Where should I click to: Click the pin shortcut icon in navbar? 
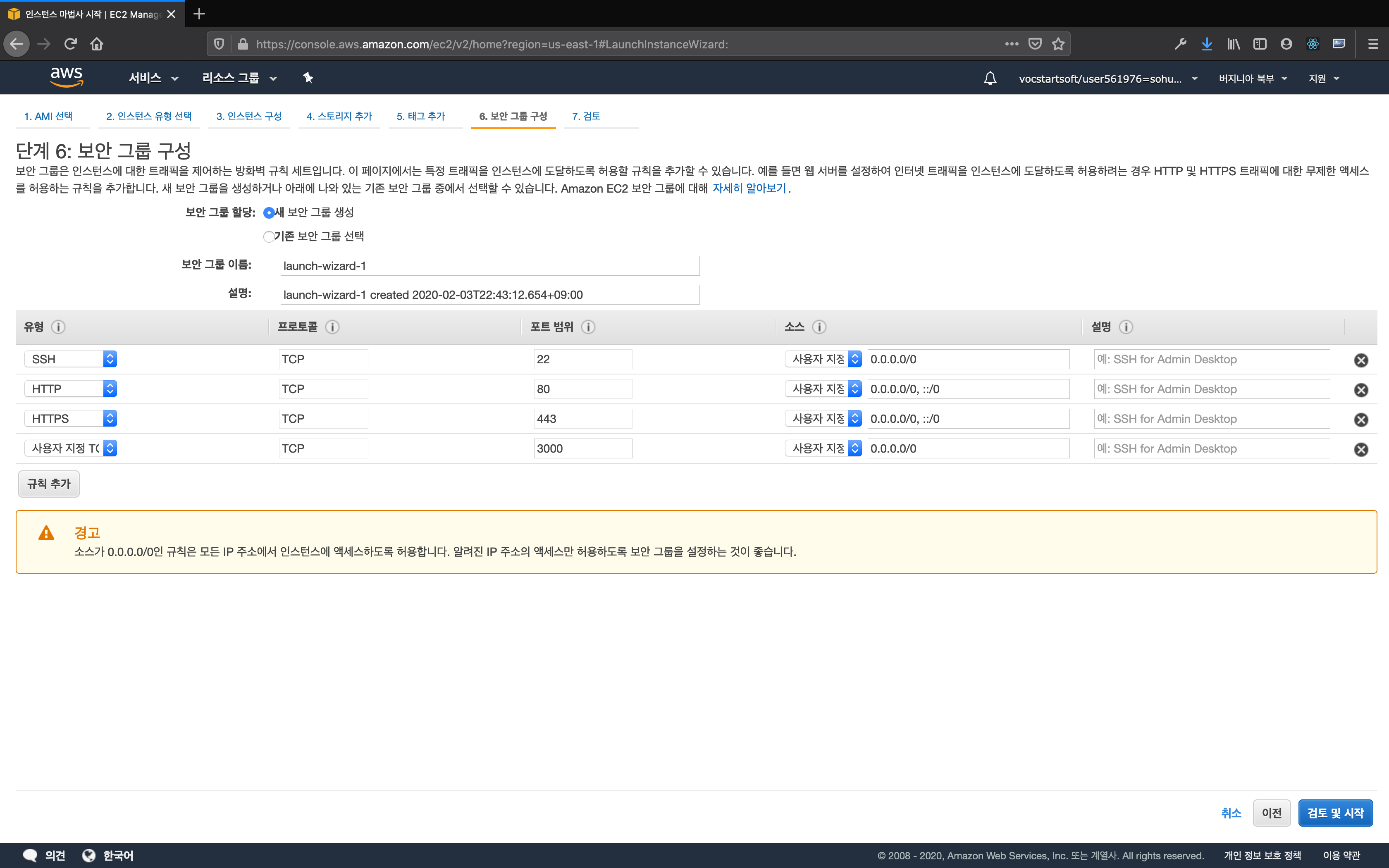308,78
